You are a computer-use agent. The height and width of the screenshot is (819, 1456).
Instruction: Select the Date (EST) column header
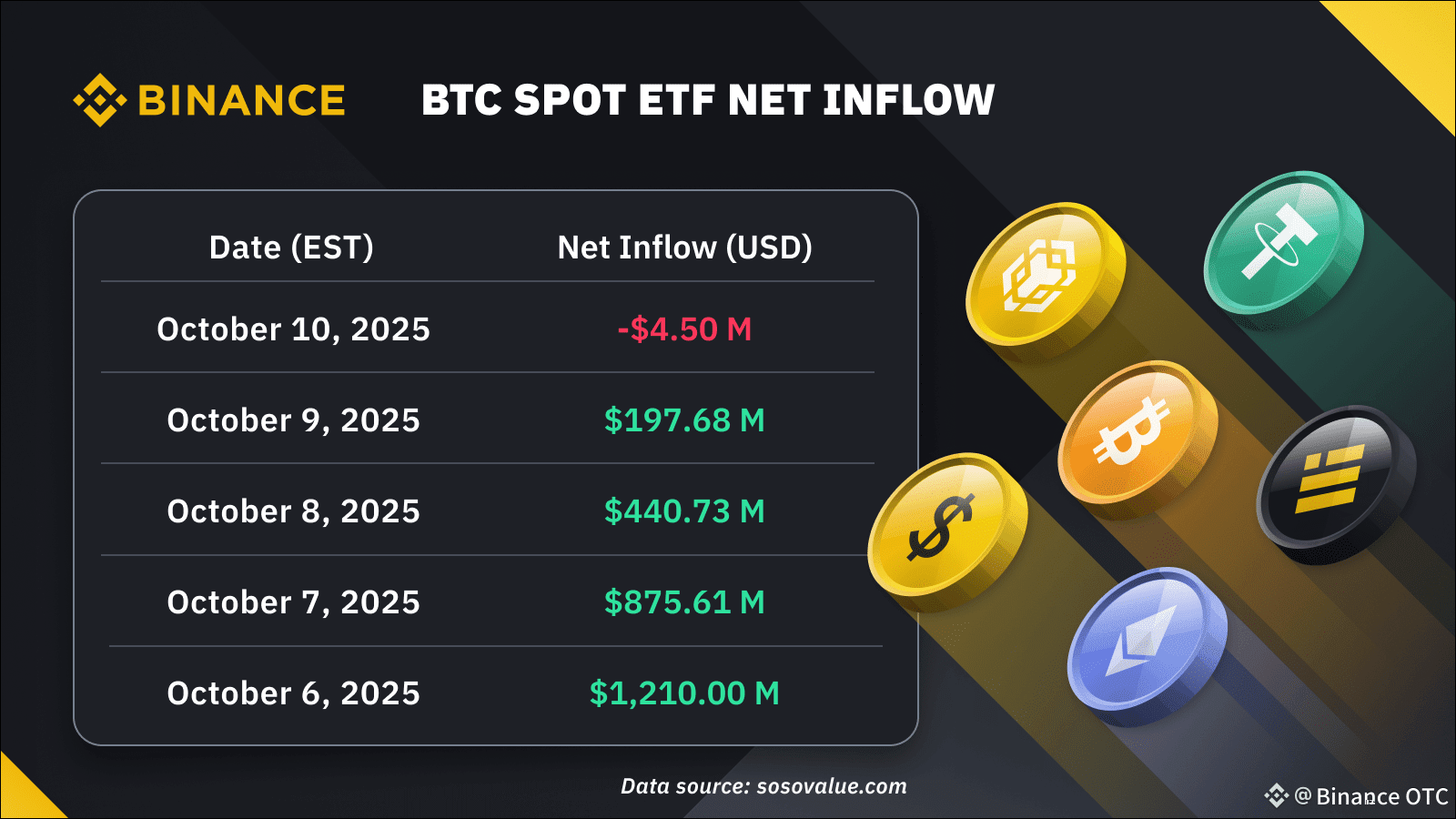click(x=291, y=248)
